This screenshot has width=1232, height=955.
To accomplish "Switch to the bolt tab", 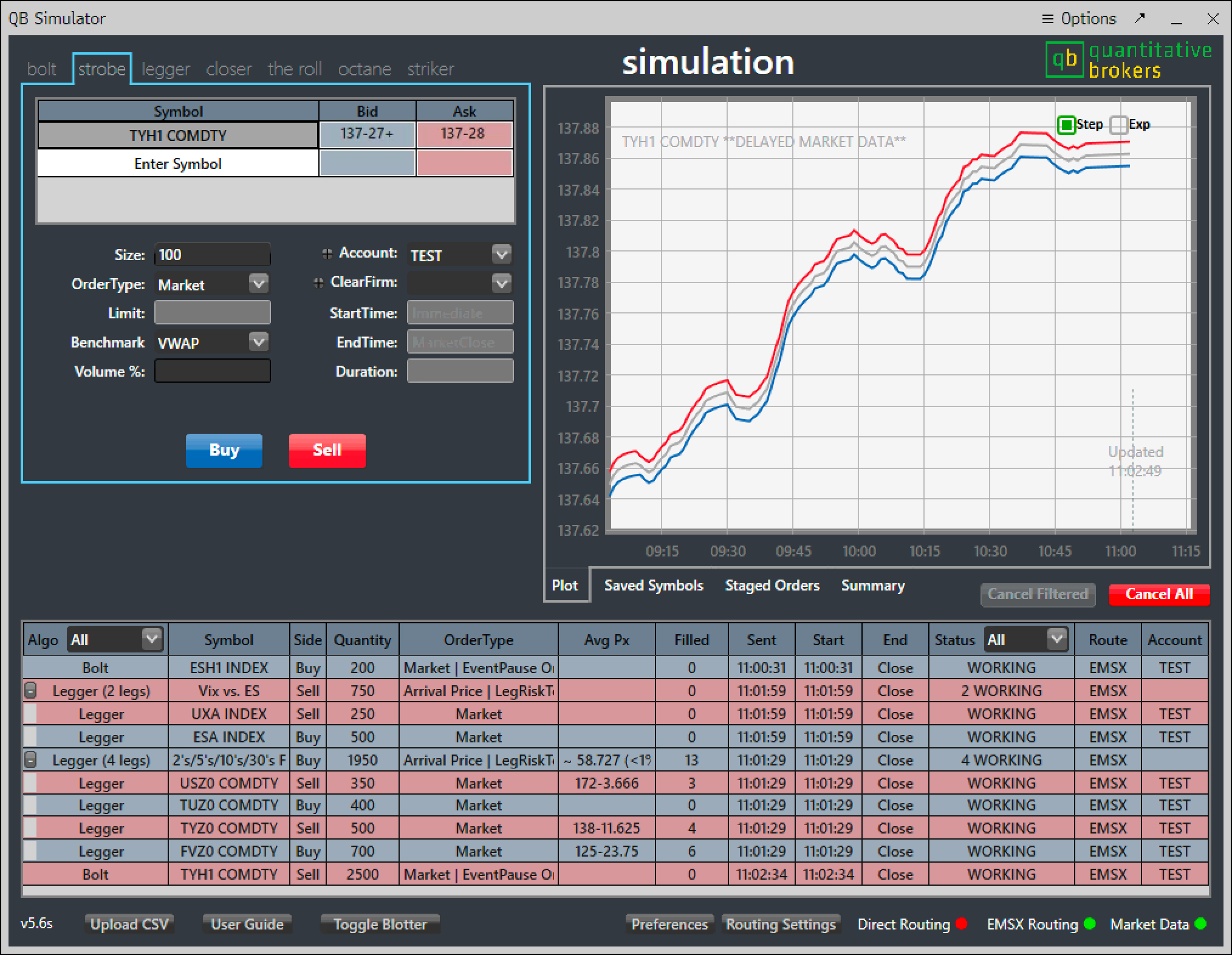I will coord(41,69).
